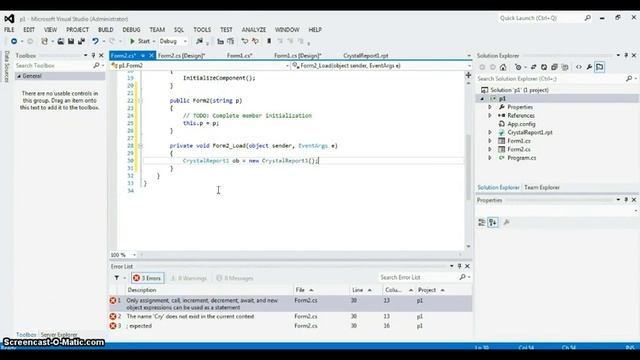This screenshot has height=360, width=640.
Task: Switch to Form1.cs tab
Action: coord(240,56)
